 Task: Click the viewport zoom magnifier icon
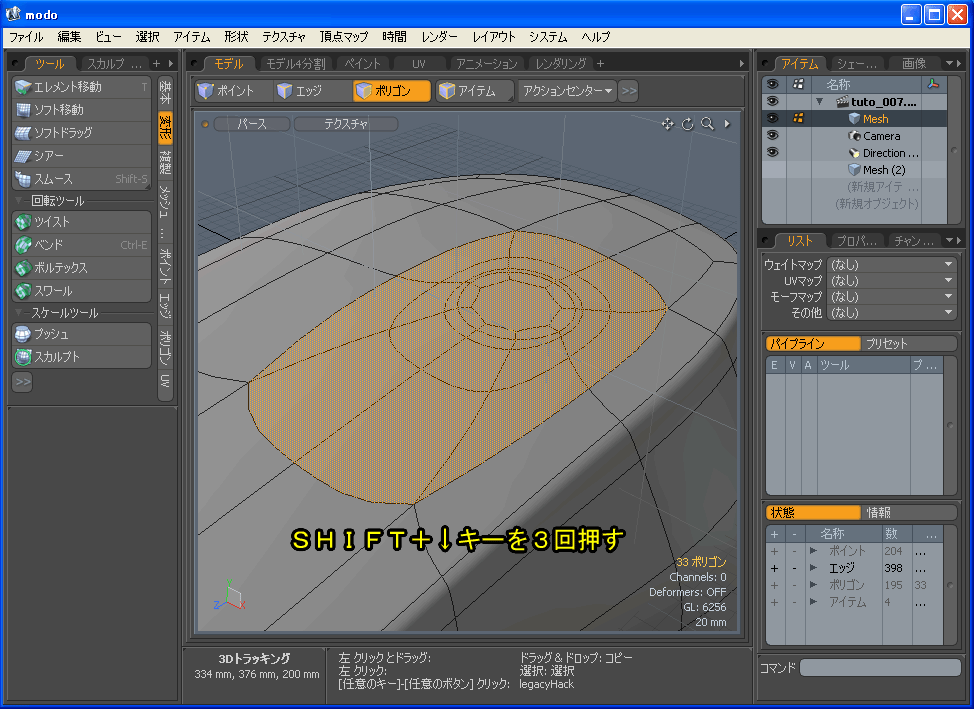click(707, 124)
